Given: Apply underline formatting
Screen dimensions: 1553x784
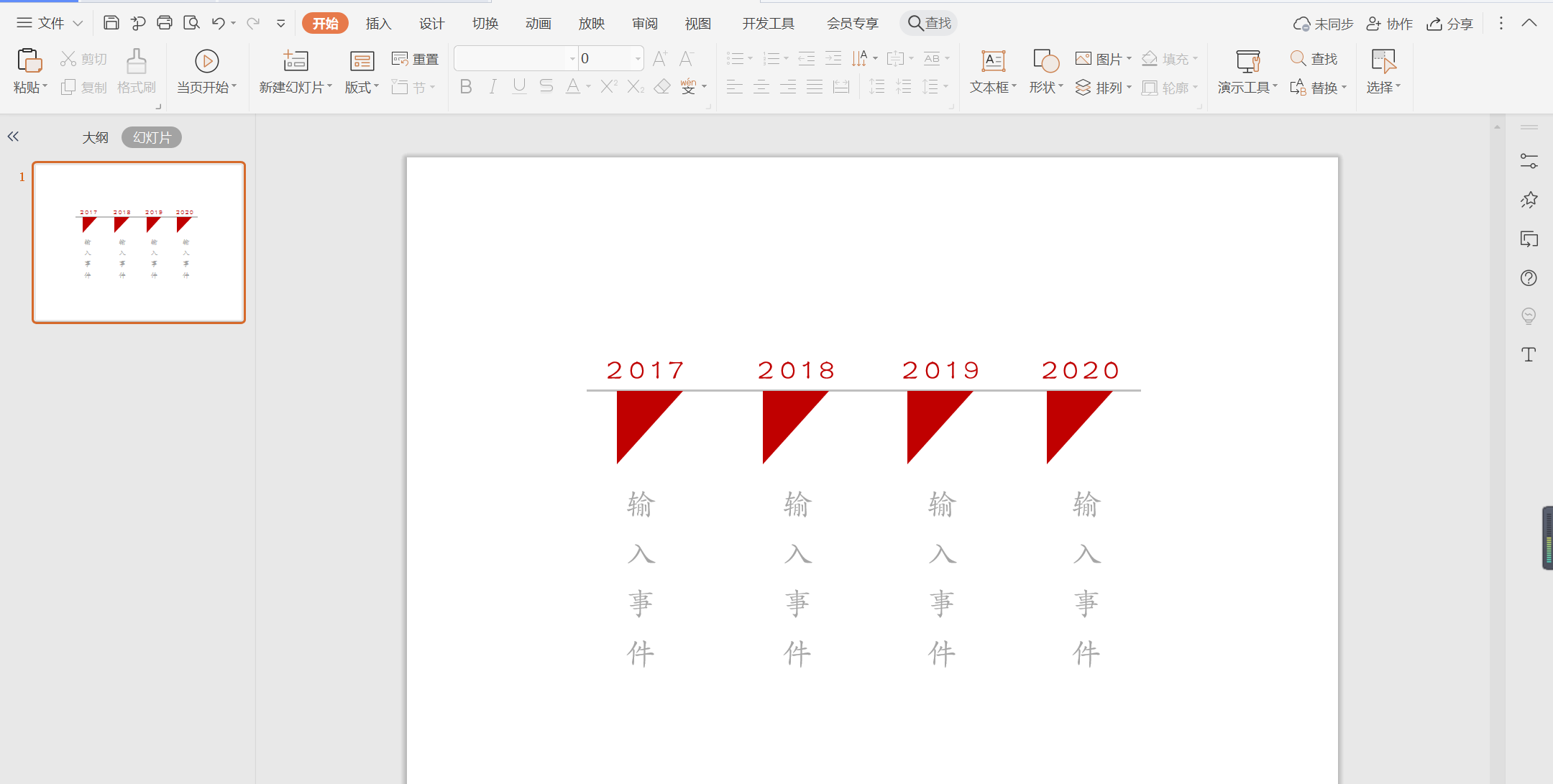Looking at the screenshot, I should tap(519, 86).
